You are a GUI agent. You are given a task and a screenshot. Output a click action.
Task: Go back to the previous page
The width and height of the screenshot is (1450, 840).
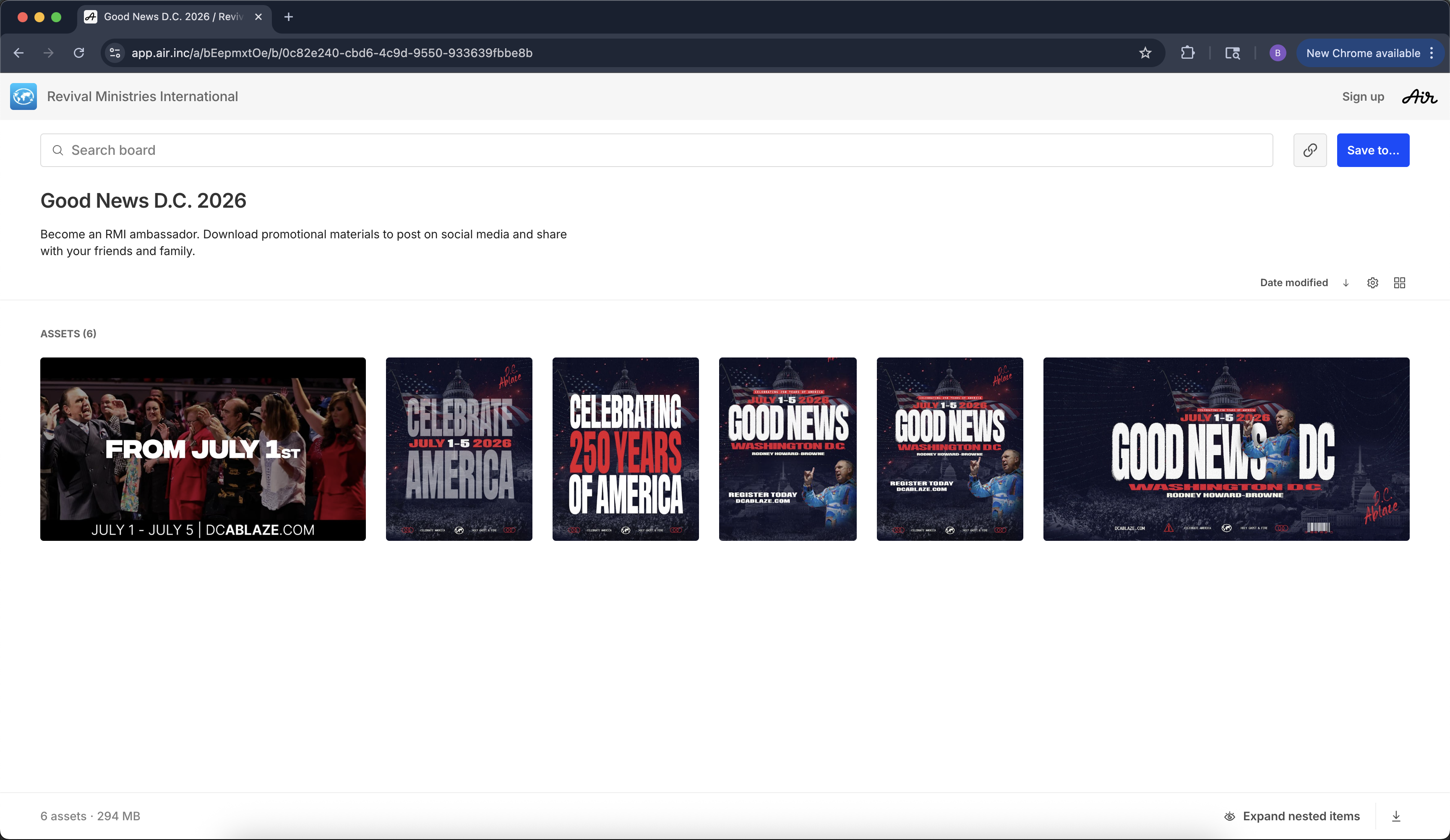18,53
